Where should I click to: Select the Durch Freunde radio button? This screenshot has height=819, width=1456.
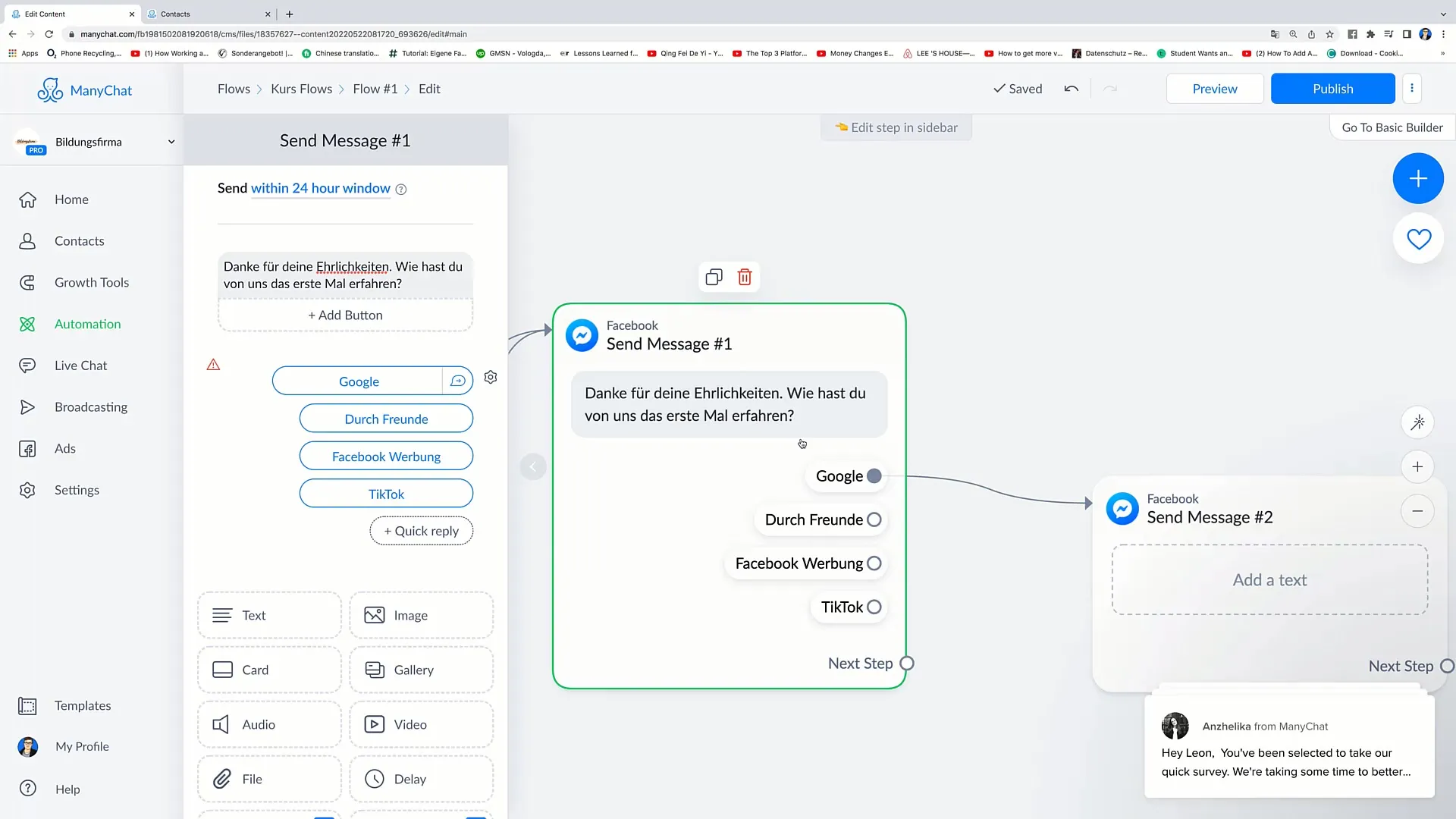[x=877, y=520]
